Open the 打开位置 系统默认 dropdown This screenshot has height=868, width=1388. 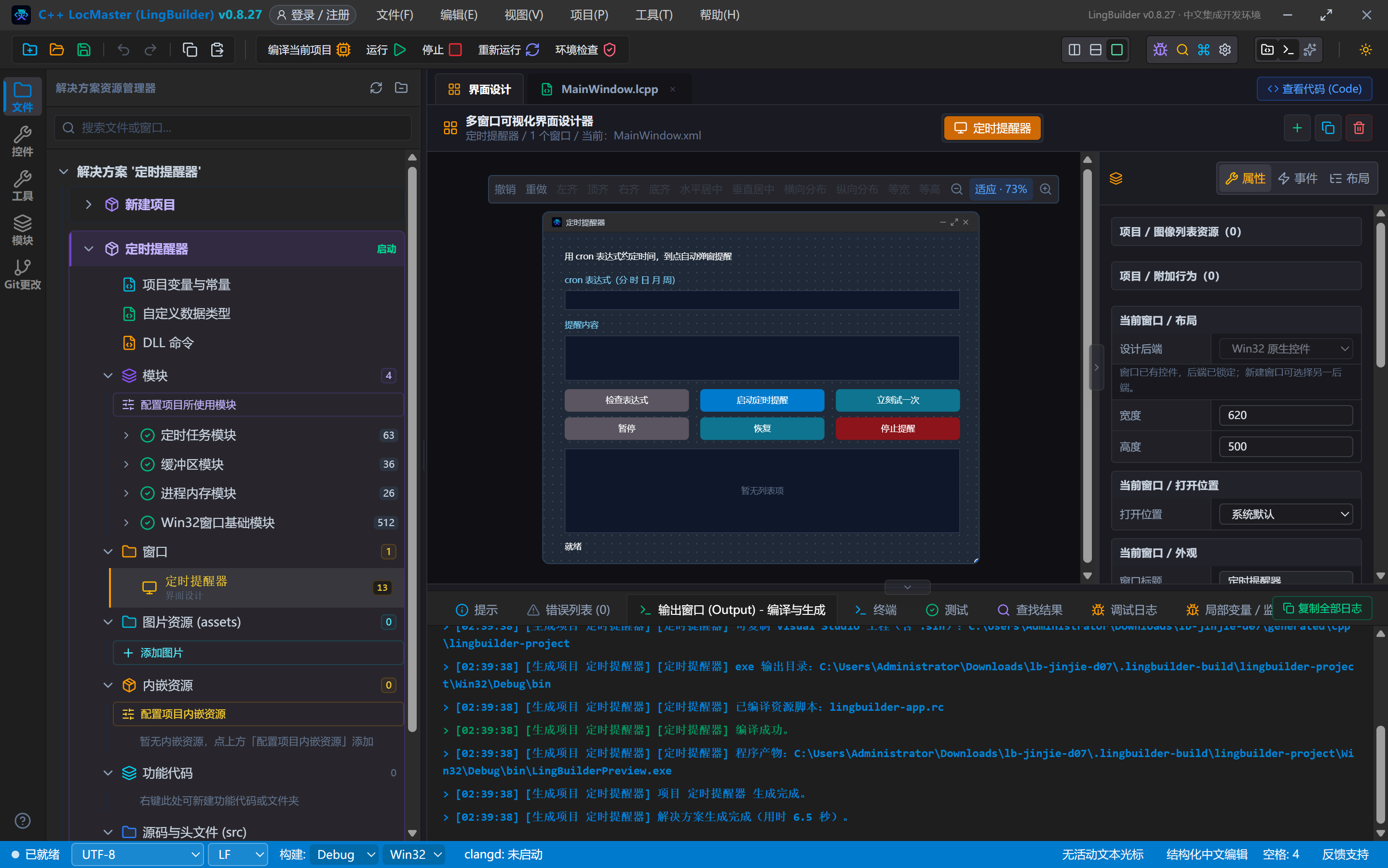pos(1286,515)
